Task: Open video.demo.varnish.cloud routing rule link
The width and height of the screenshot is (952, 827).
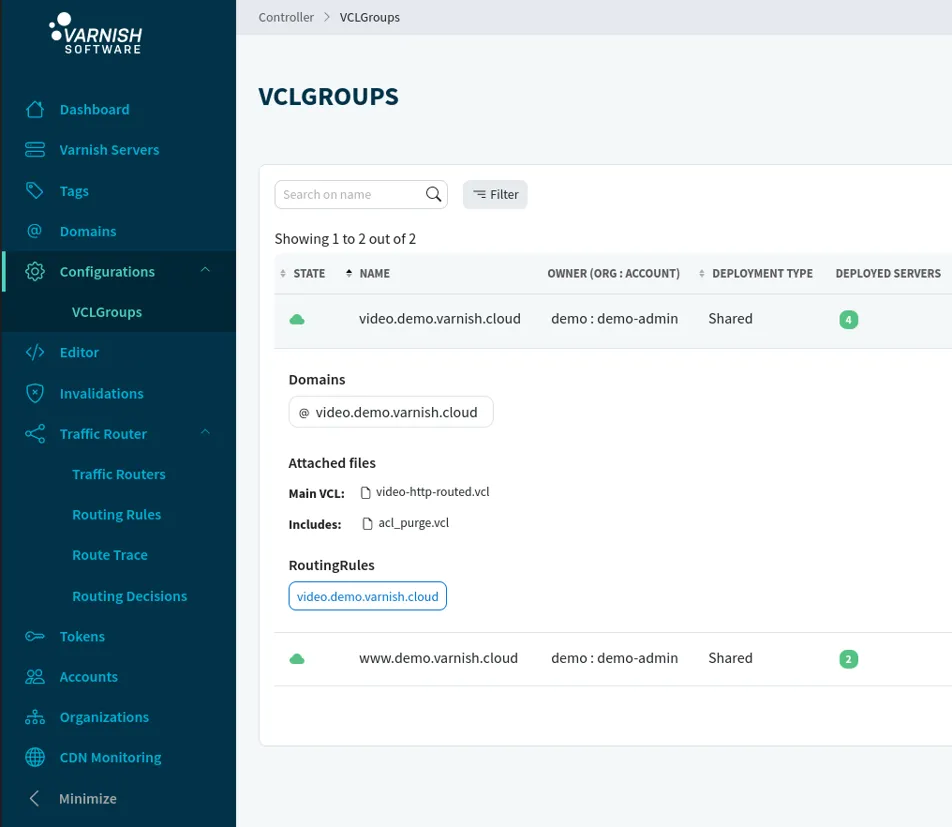Action: coord(367,596)
